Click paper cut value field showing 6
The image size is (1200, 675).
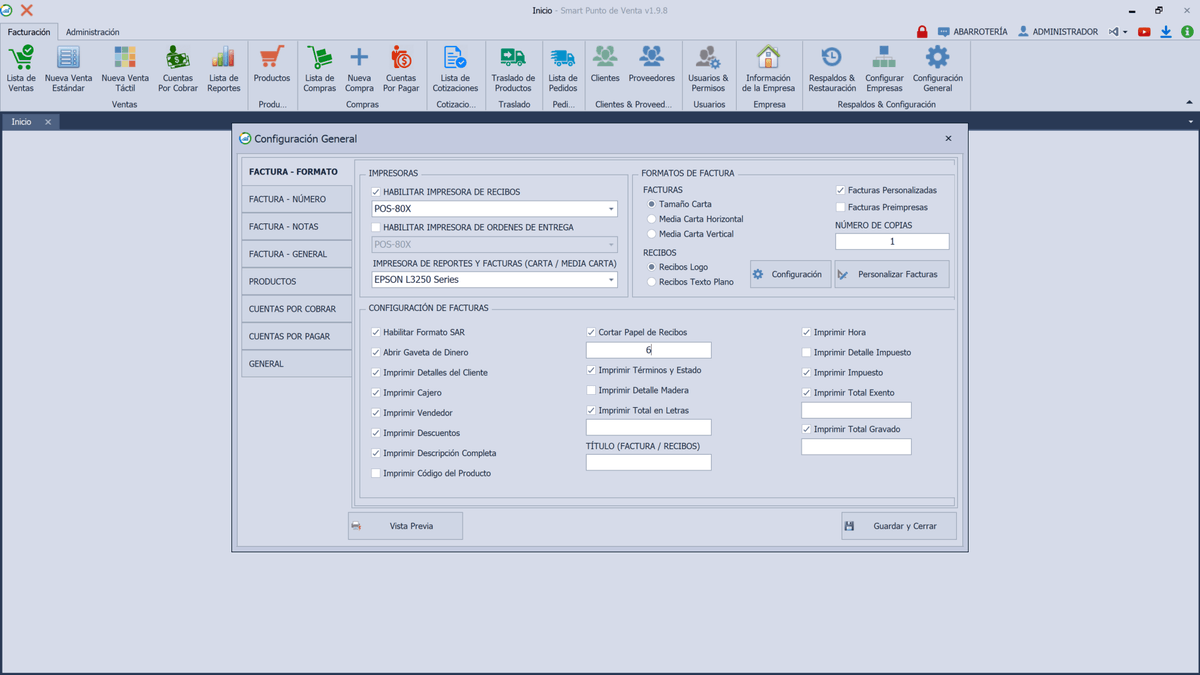[648, 350]
